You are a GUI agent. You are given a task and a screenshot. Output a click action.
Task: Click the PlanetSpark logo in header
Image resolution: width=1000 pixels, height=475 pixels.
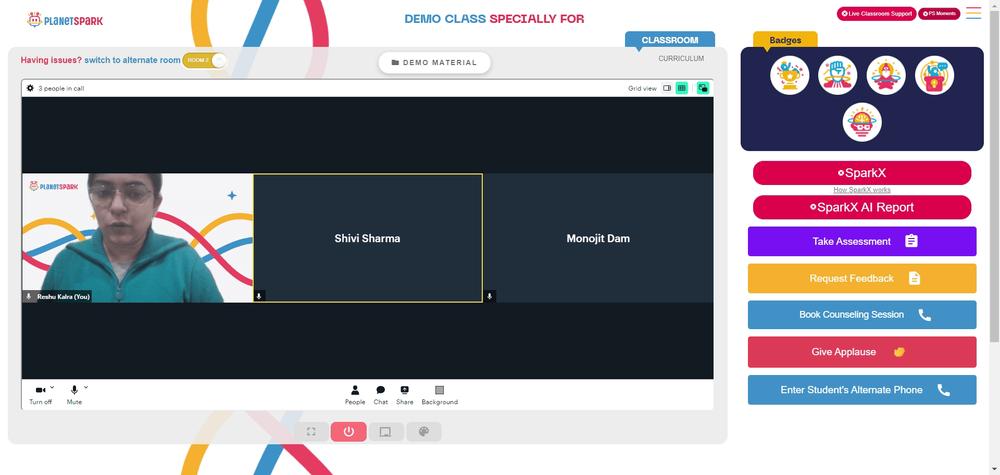[65, 20]
